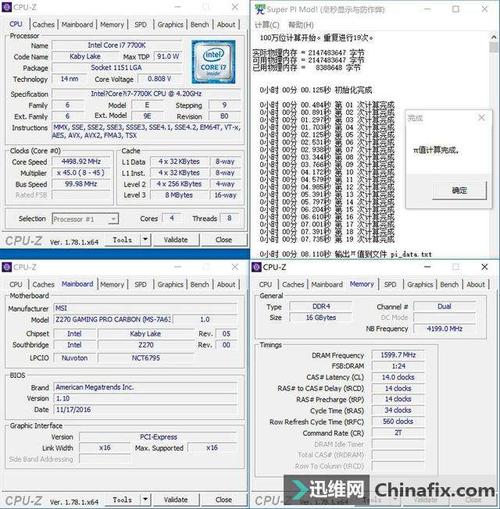Switch to Memory tab in Mainboard window
Viewport: 500px width, 509px height.
[x=112, y=284]
